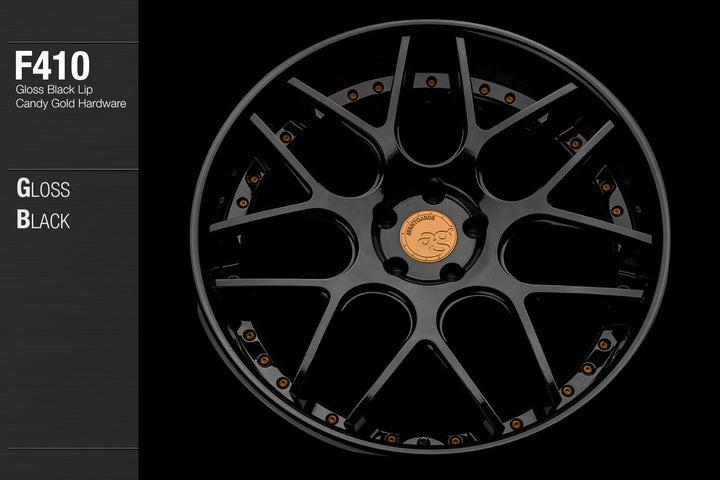This screenshot has height=480, width=720.
Task: Click the large "Black" finish label
Action: point(43,219)
